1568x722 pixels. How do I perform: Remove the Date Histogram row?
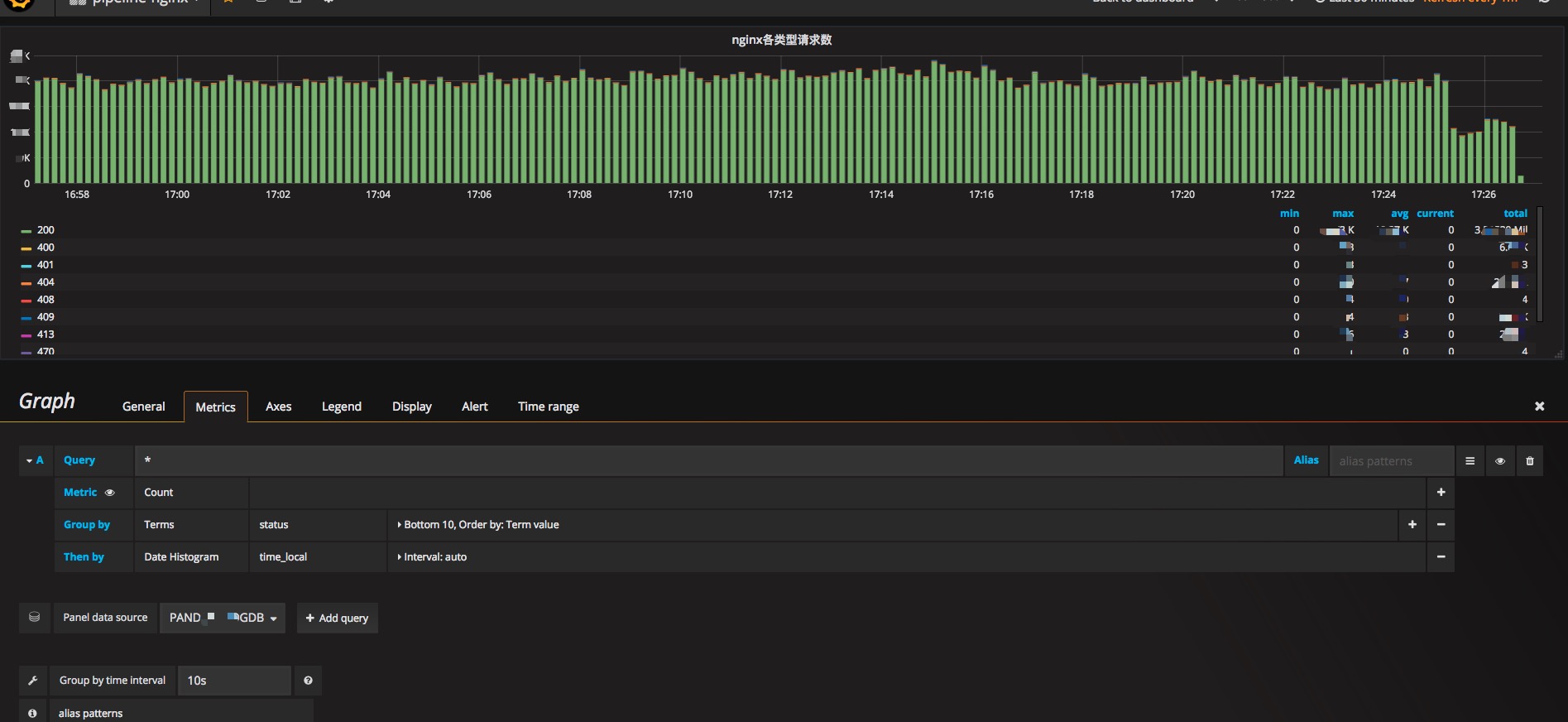coord(1441,557)
